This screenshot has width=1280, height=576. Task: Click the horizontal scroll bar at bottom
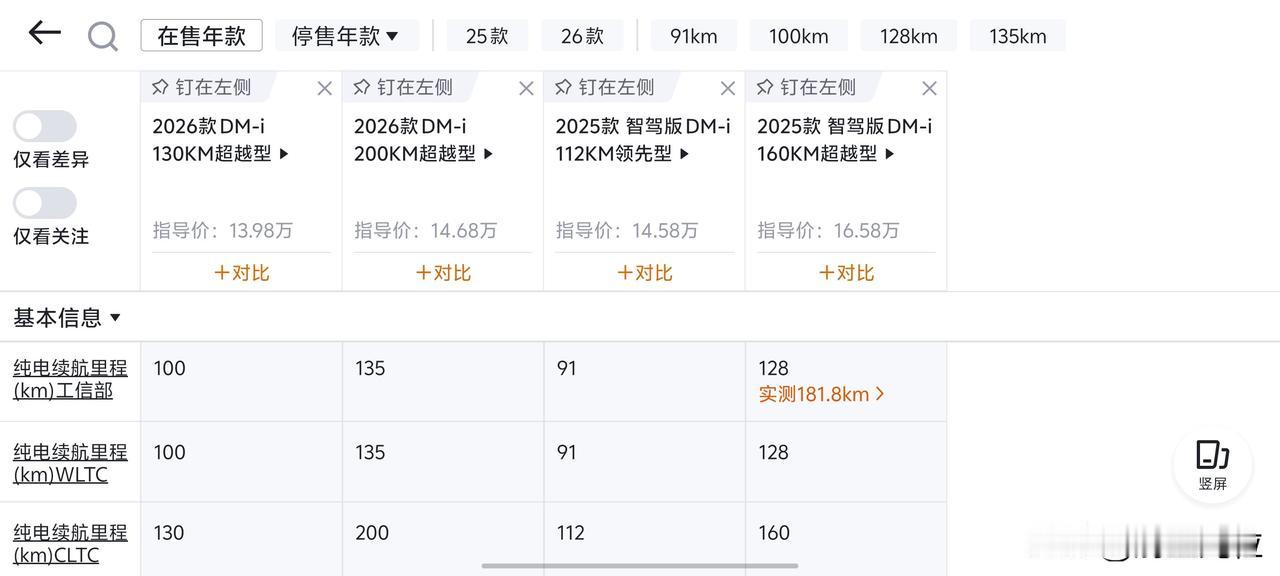point(639,566)
